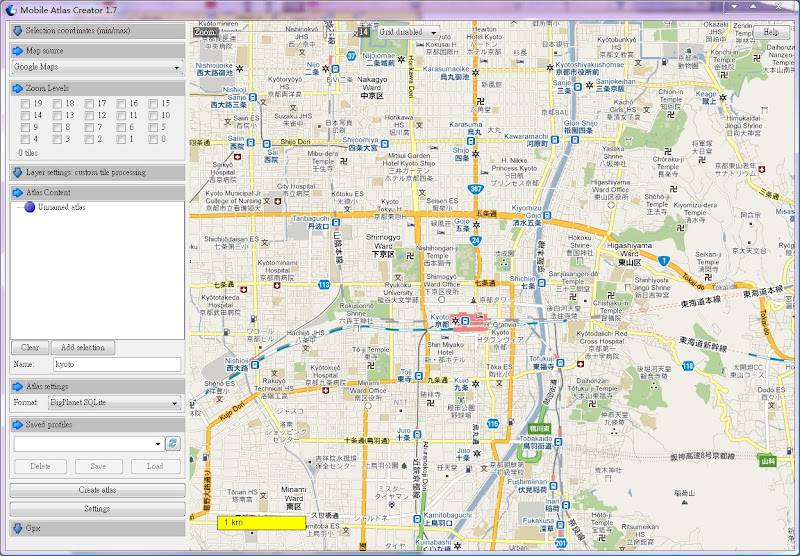
Task: Click the Nishioji station icon
Action: coord(255,365)
